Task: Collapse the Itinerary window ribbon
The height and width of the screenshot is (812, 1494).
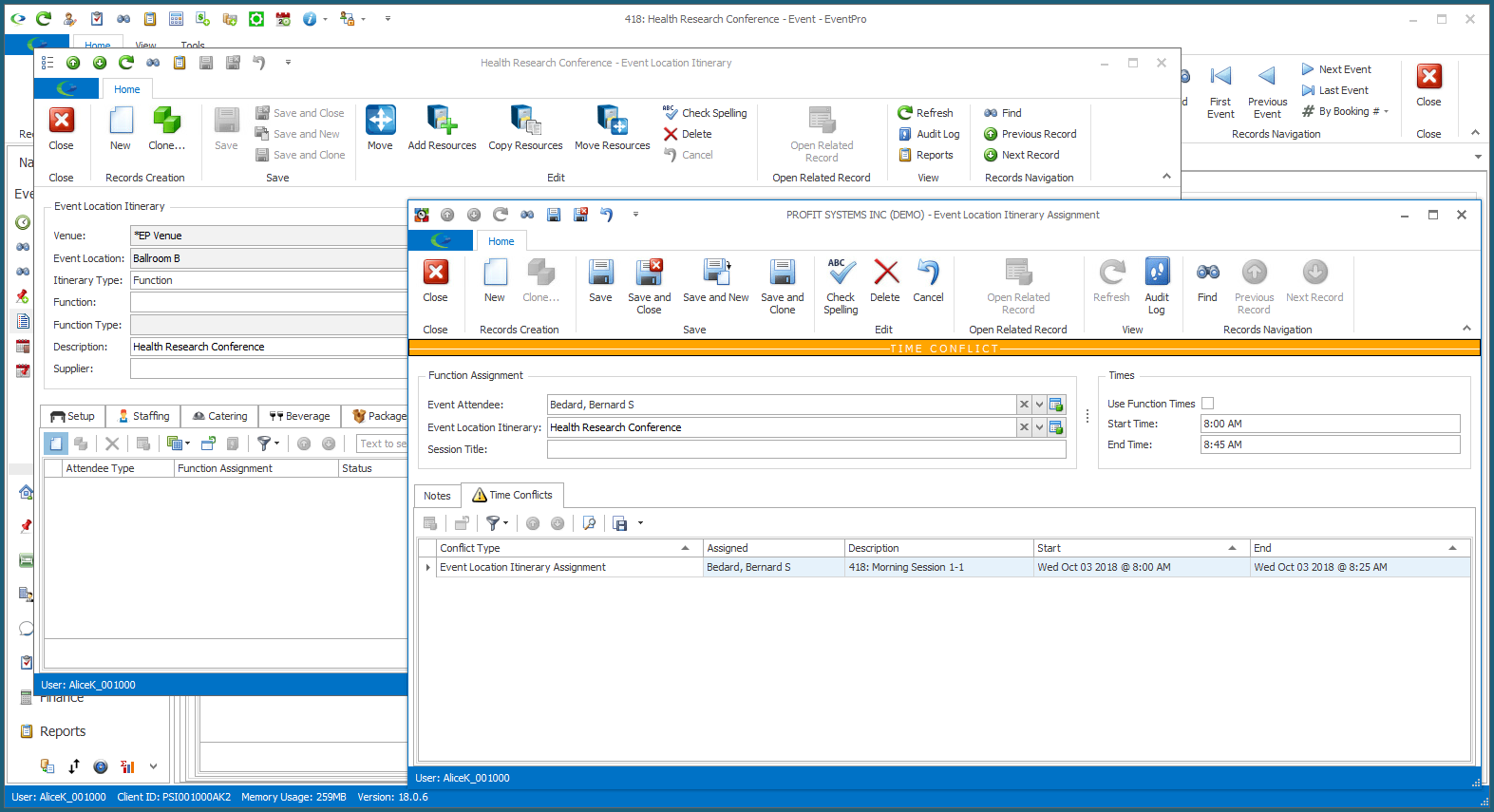Action: [1166, 176]
